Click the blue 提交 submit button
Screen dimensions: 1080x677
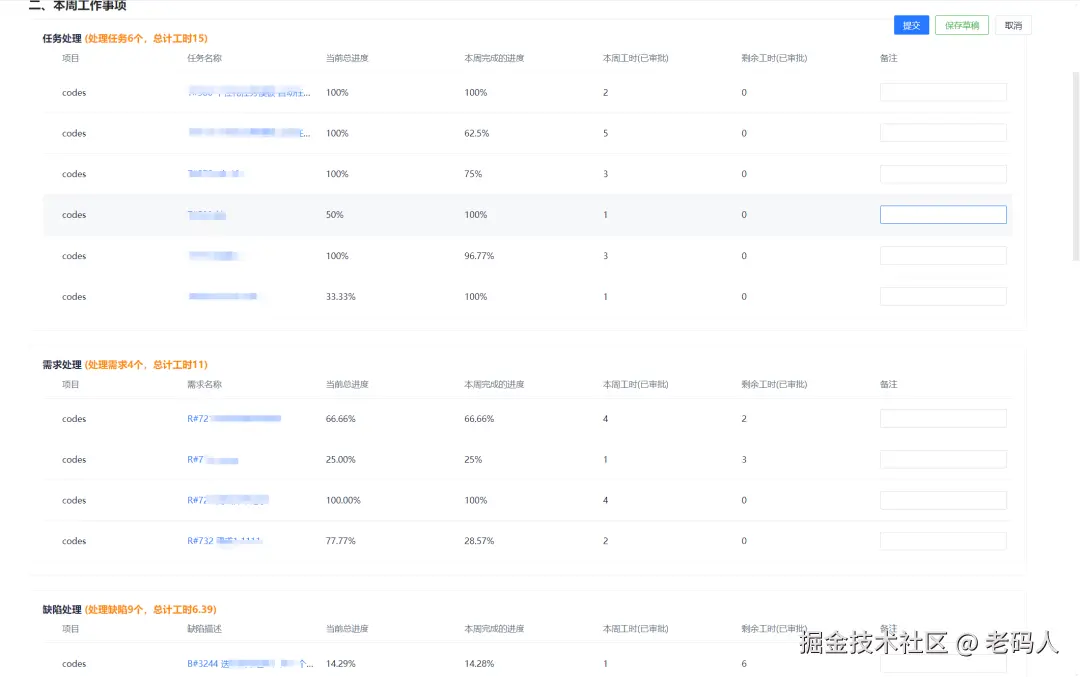tap(911, 25)
